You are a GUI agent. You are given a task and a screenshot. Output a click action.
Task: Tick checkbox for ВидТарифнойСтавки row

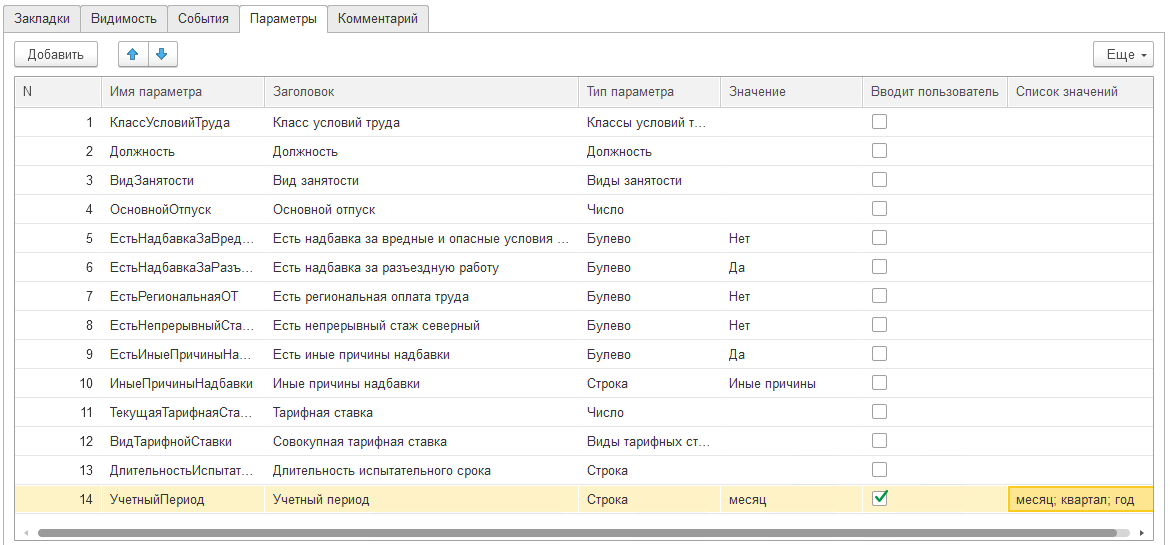tap(880, 440)
